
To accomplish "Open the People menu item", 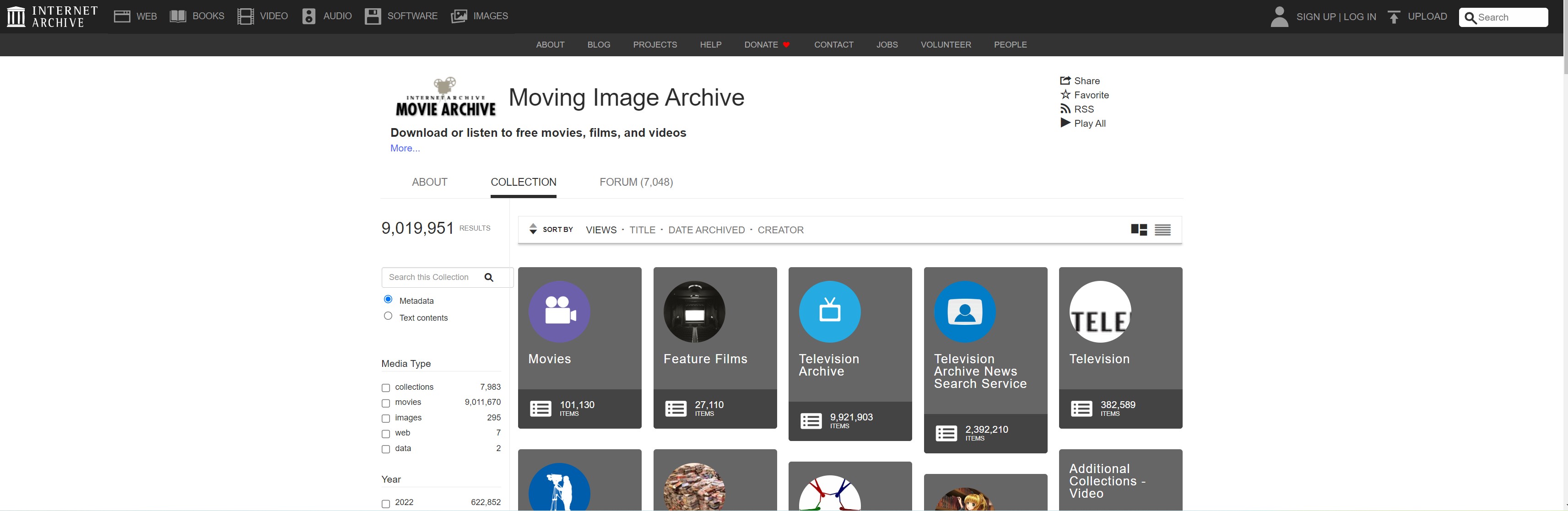I will pos(1011,44).
